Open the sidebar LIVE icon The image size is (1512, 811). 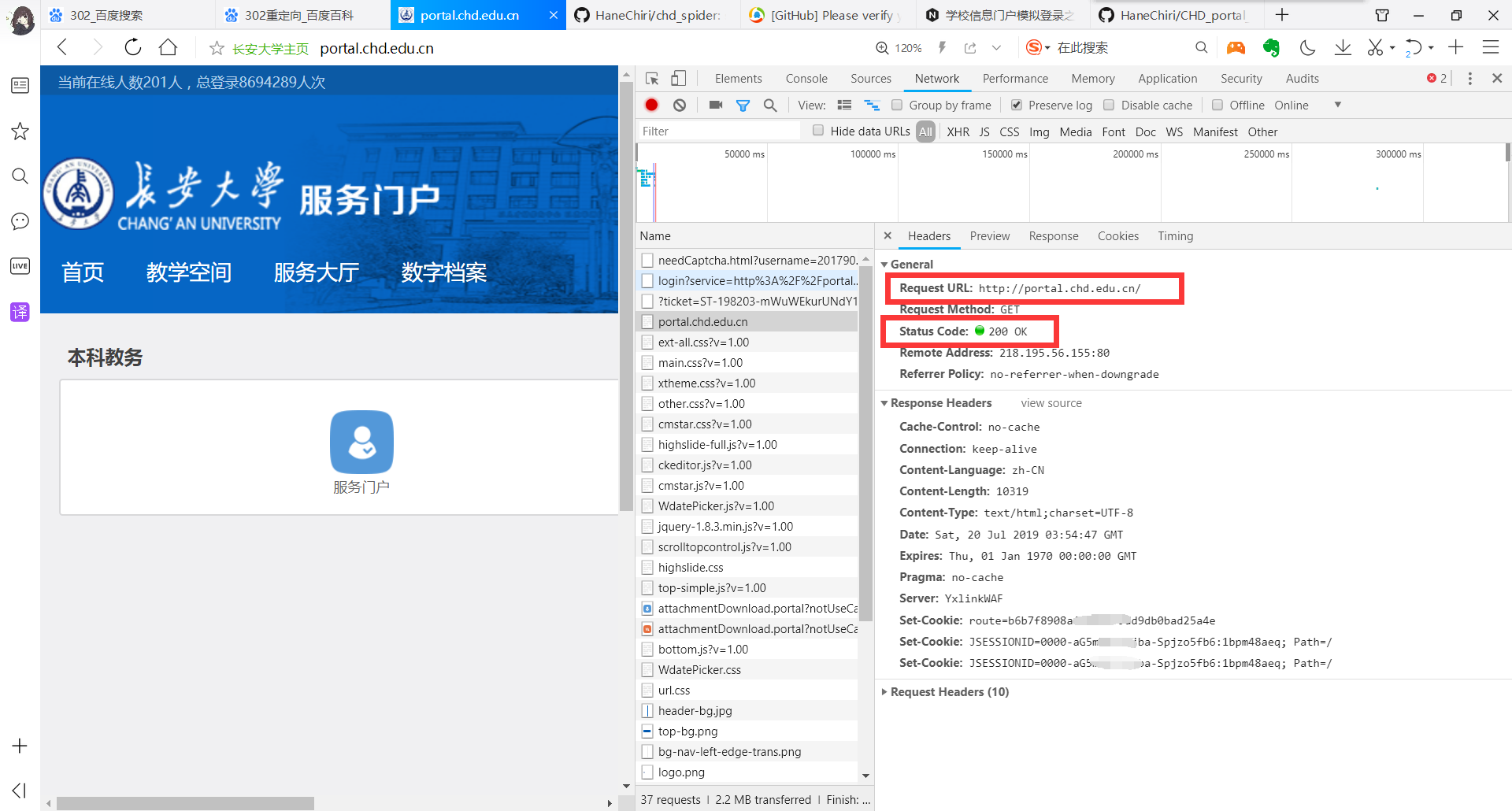tap(20, 266)
